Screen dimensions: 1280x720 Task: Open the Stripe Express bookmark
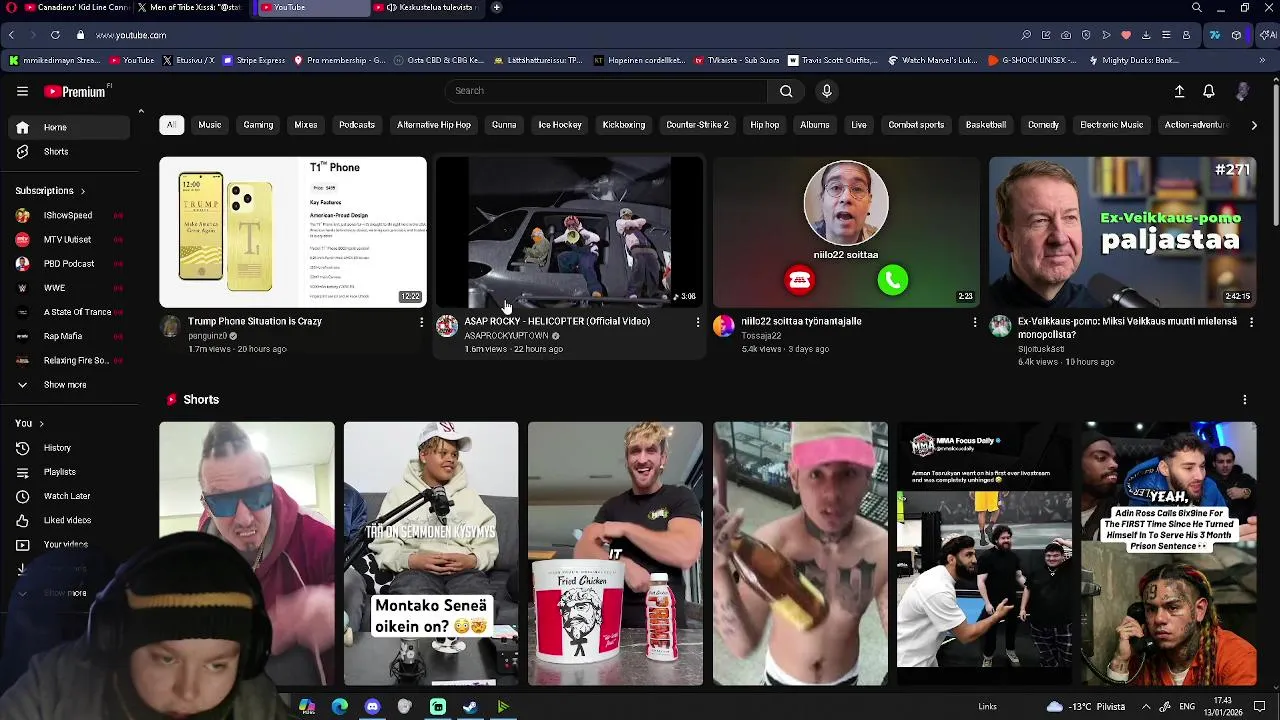pyautogui.click(x=254, y=61)
